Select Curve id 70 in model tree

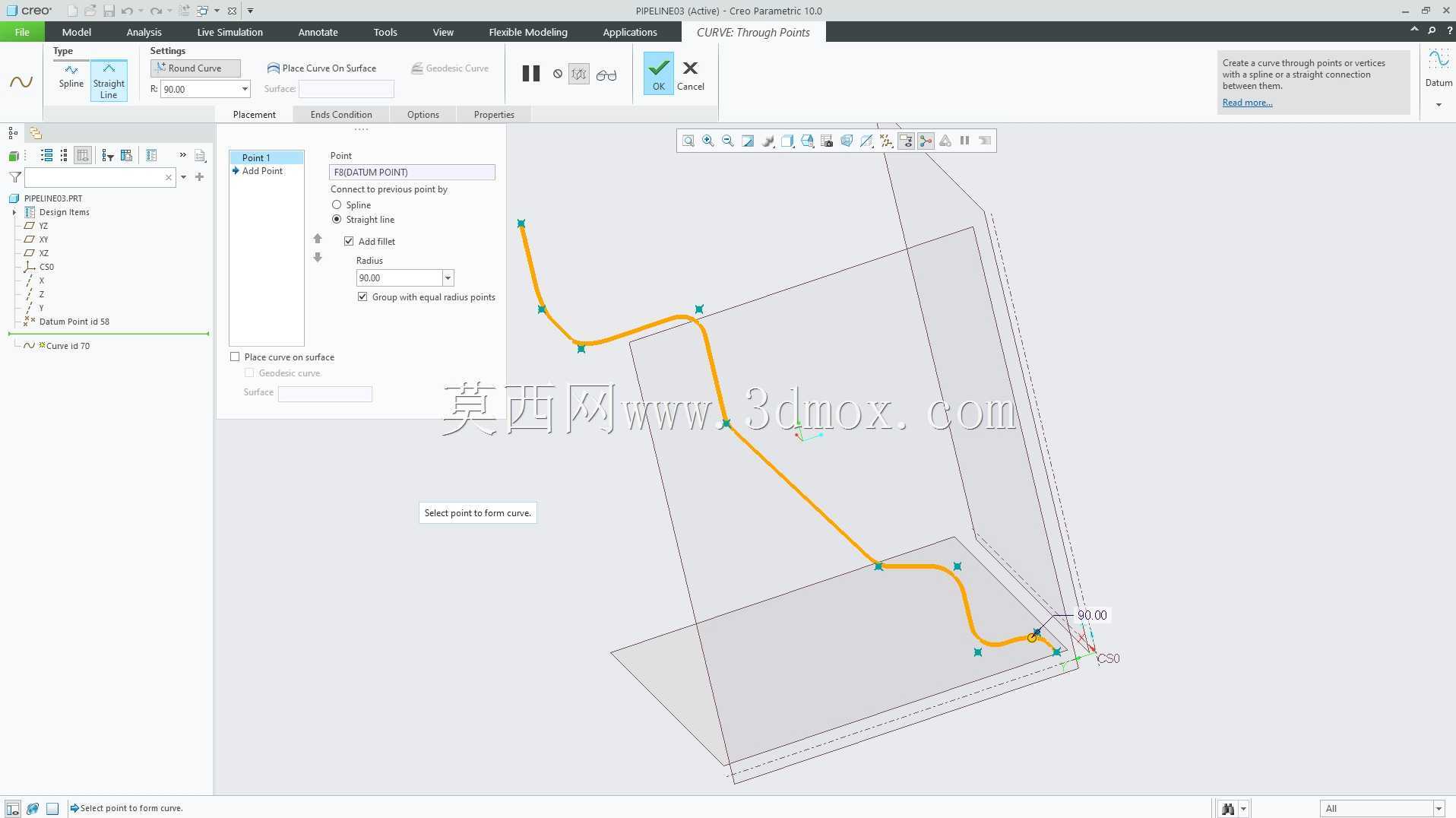(68, 346)
